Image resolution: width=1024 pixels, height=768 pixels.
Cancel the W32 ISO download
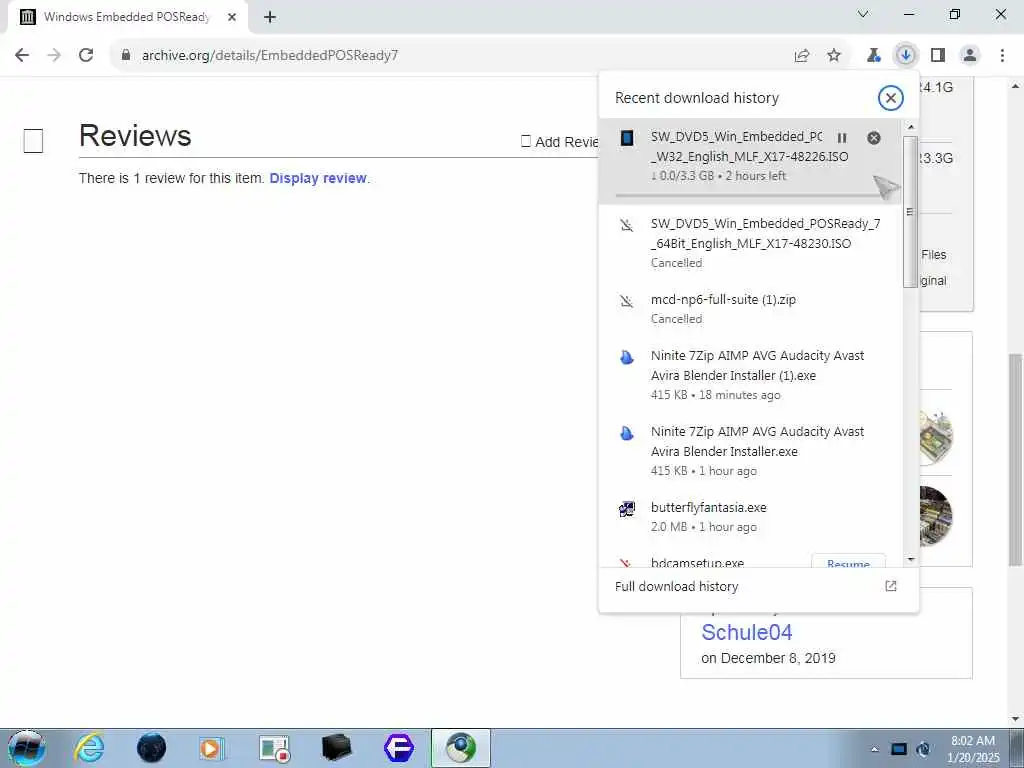click(x=874, y=138)
